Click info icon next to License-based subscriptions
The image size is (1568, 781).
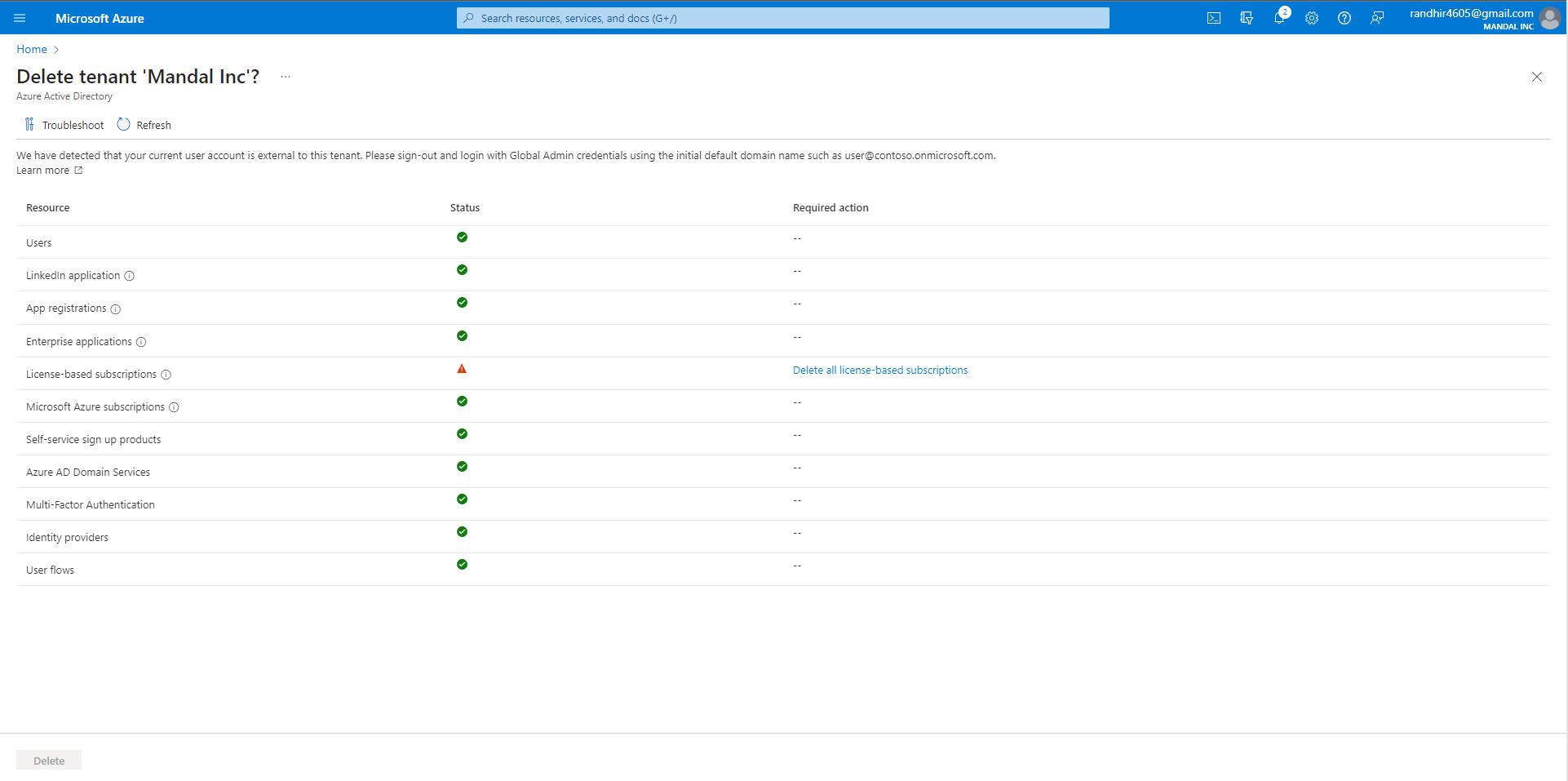point(166,375)
